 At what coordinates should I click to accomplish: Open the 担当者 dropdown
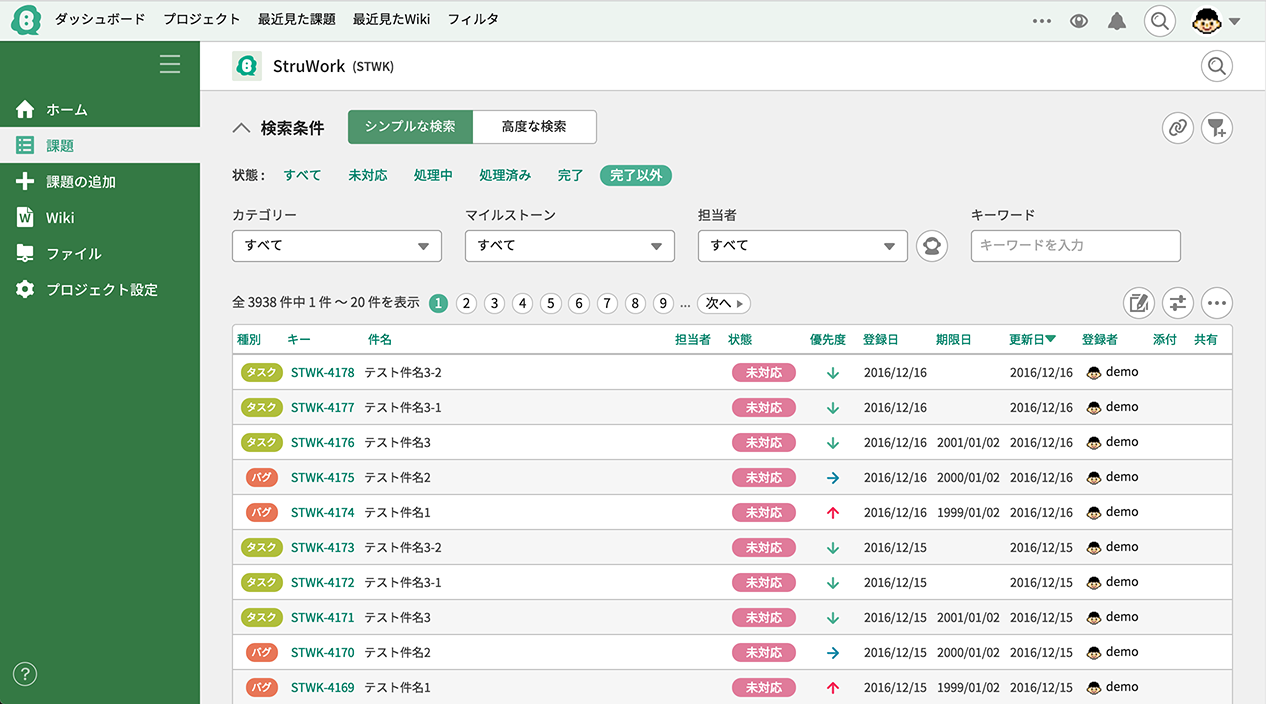click(x=802, y=245)
